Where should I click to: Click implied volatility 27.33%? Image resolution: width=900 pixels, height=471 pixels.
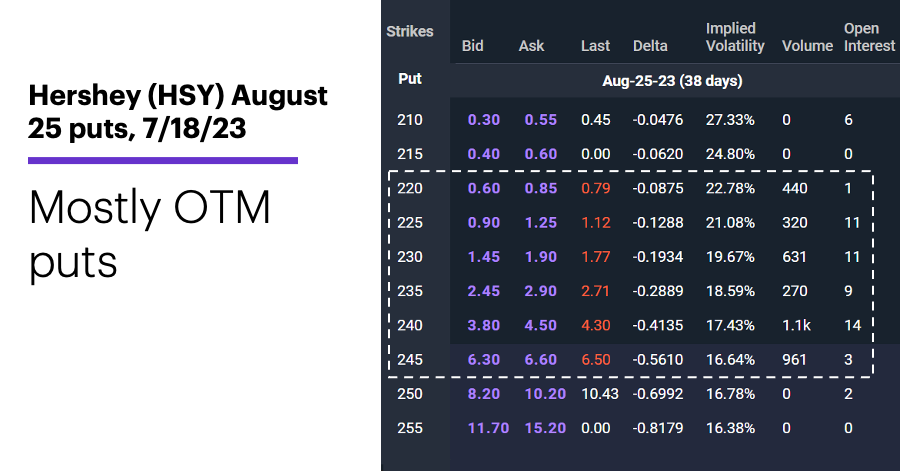(x=730, y=120)
